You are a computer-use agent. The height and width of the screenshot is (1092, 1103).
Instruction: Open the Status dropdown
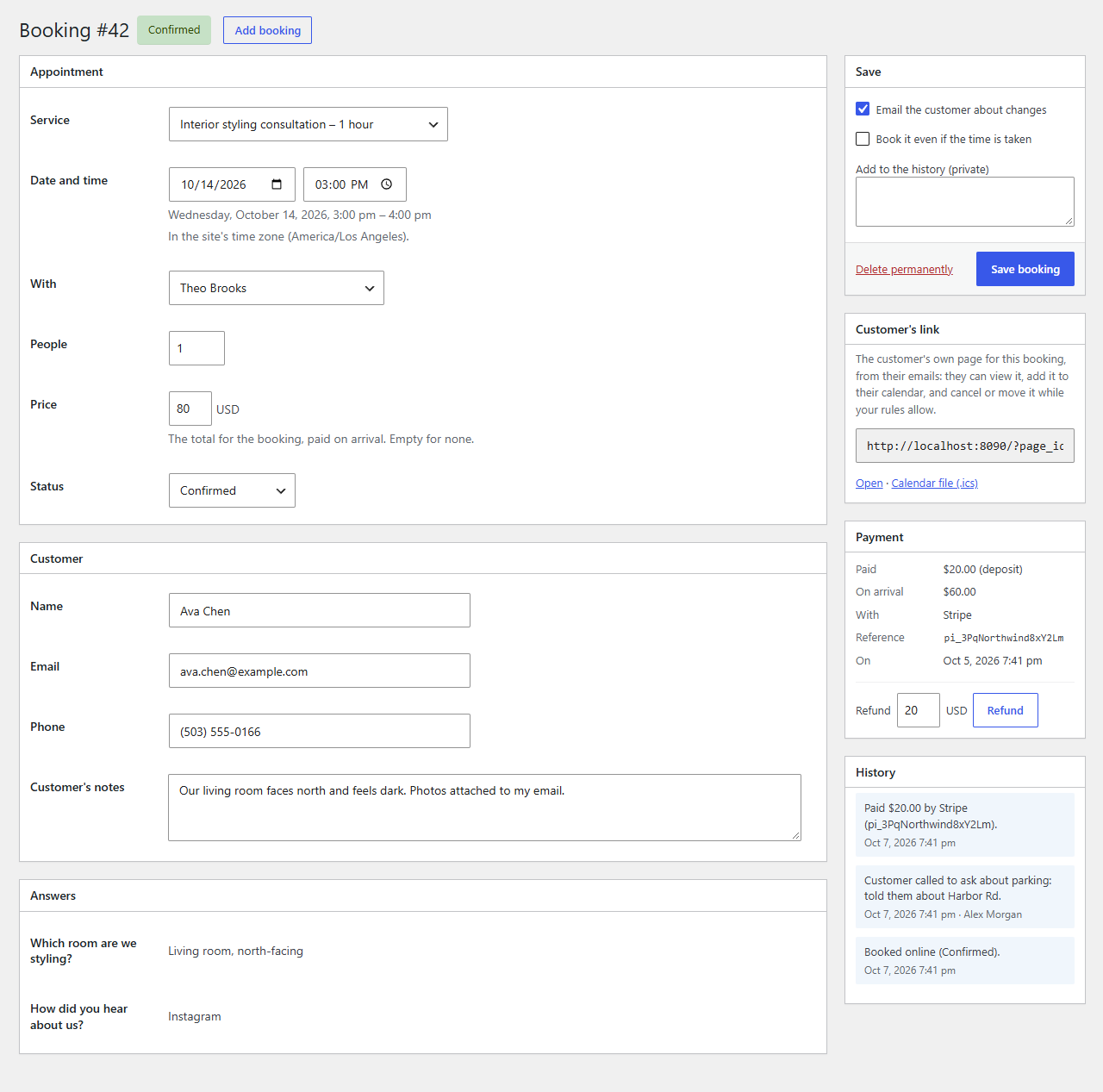[232, 490]
